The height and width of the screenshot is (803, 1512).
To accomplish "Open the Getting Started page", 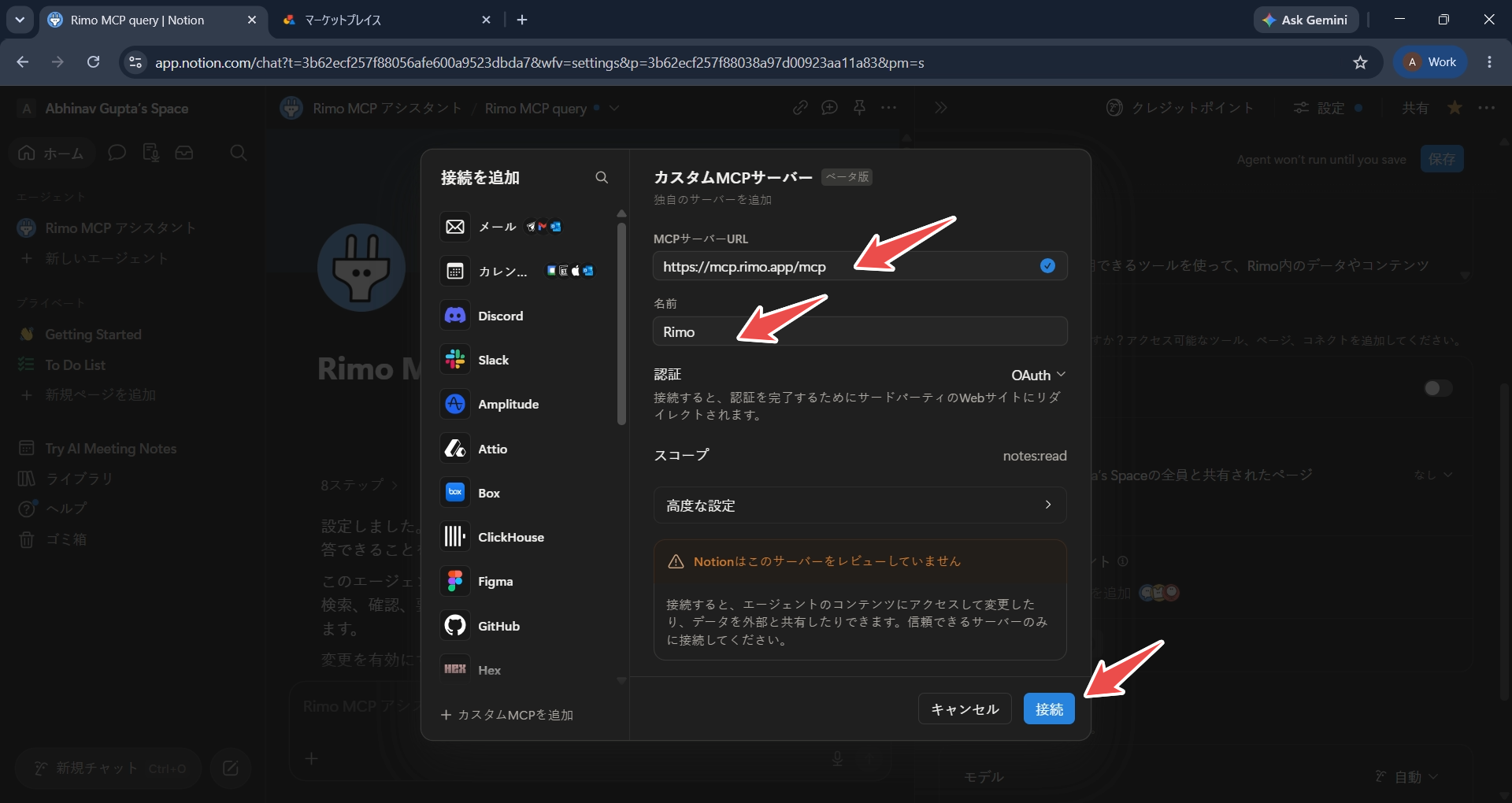I will click(x=93, y=335).
